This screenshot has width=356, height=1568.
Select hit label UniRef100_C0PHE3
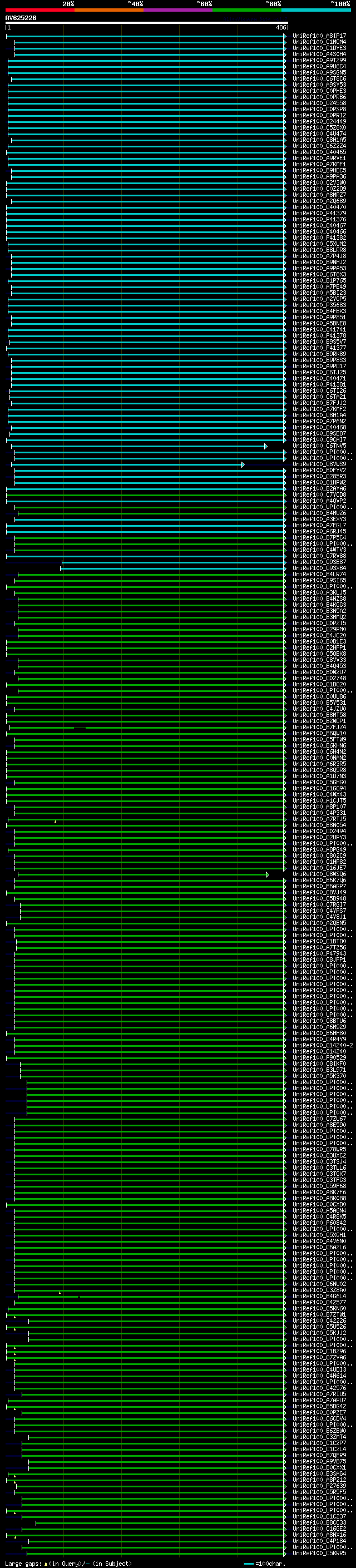pos(319,91)
